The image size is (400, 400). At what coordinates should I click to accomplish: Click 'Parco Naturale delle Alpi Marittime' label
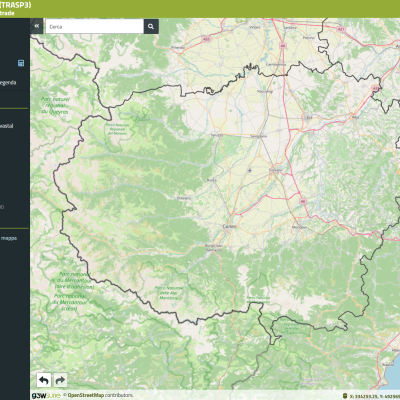169,293
